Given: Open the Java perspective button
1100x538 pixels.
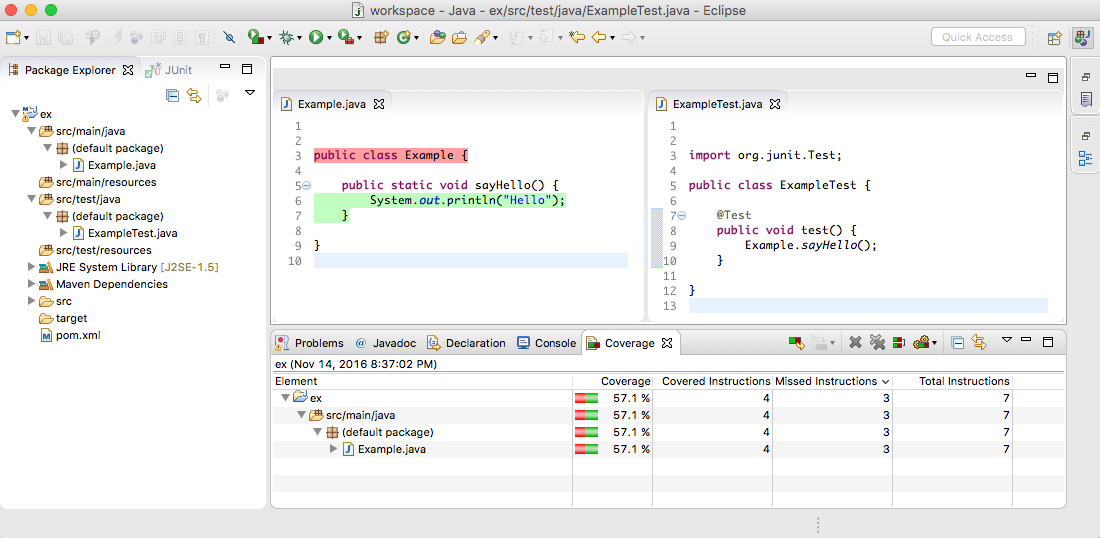Looking at the screenshot, I should click(1082, 38).
